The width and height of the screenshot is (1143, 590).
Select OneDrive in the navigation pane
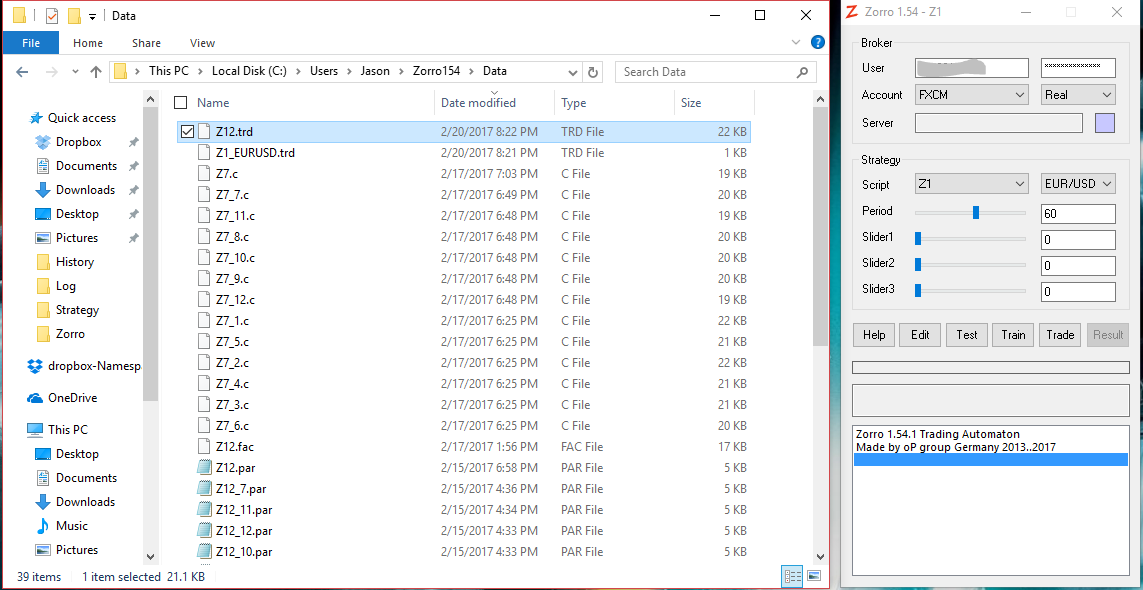tap(72, 398)
